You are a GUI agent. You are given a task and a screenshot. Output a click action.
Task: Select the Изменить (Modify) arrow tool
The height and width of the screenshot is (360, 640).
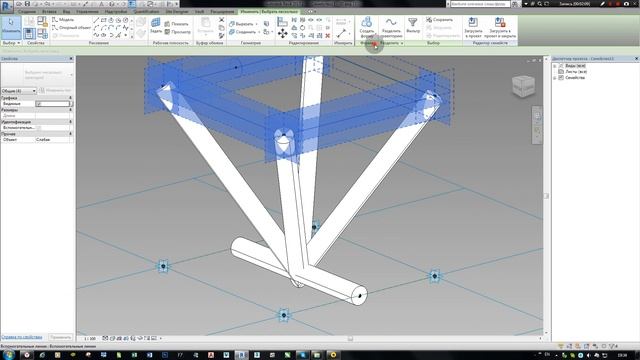click(x=11, y=27)
